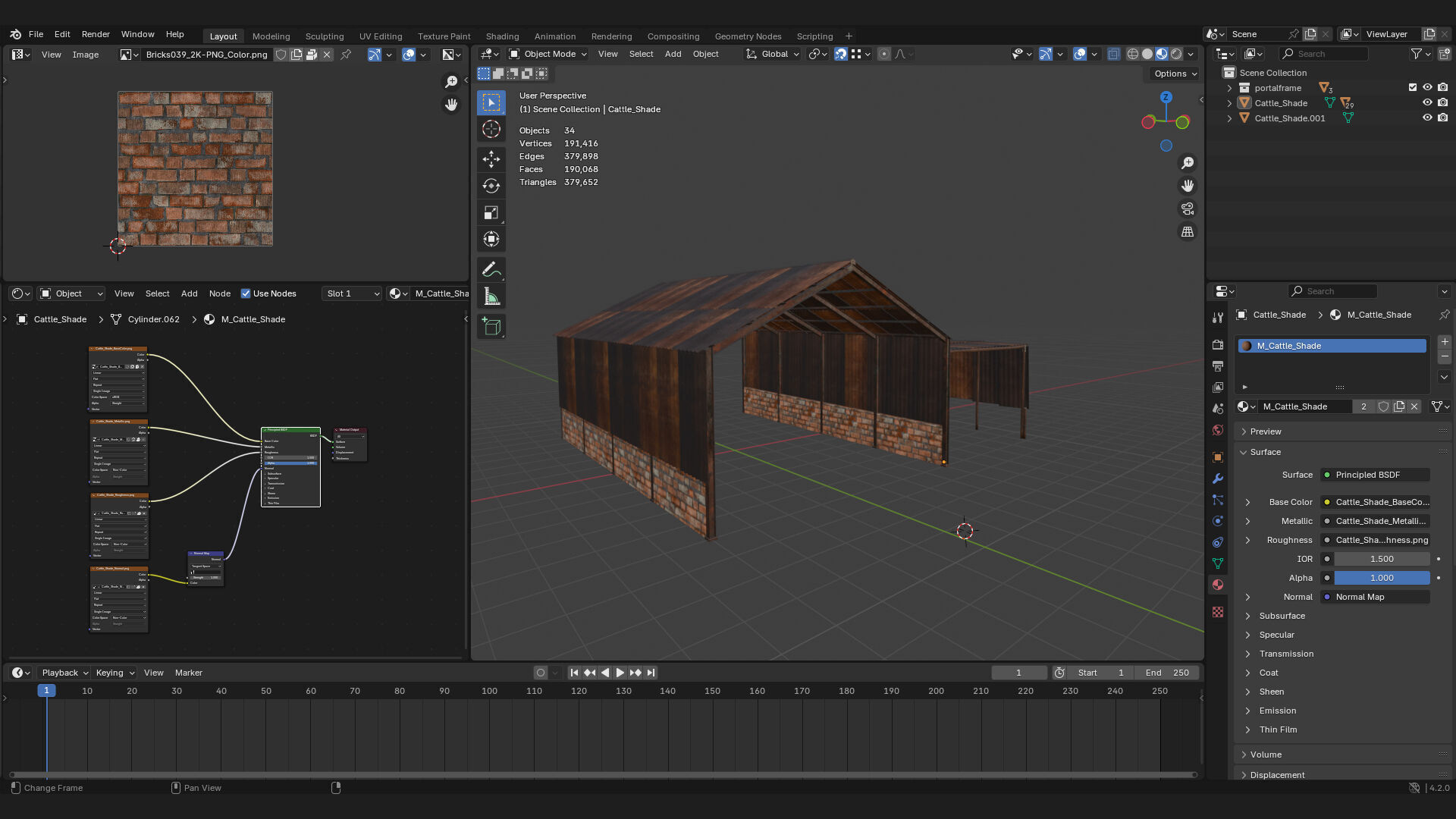Click the viewport zoom magnifier icon
Viewport: 1456px width, 819px height.
point(1188,163)
